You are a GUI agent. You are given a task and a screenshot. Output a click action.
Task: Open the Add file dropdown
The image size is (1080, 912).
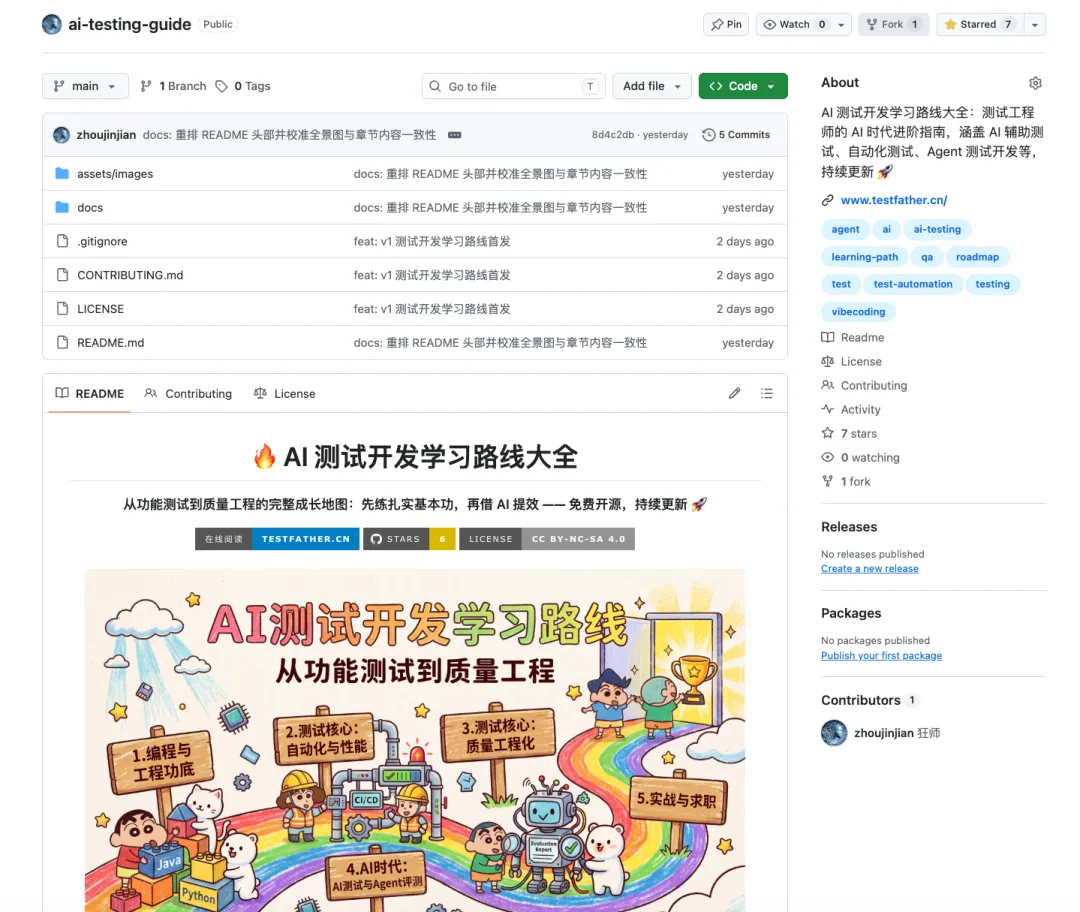coord(652,86)
